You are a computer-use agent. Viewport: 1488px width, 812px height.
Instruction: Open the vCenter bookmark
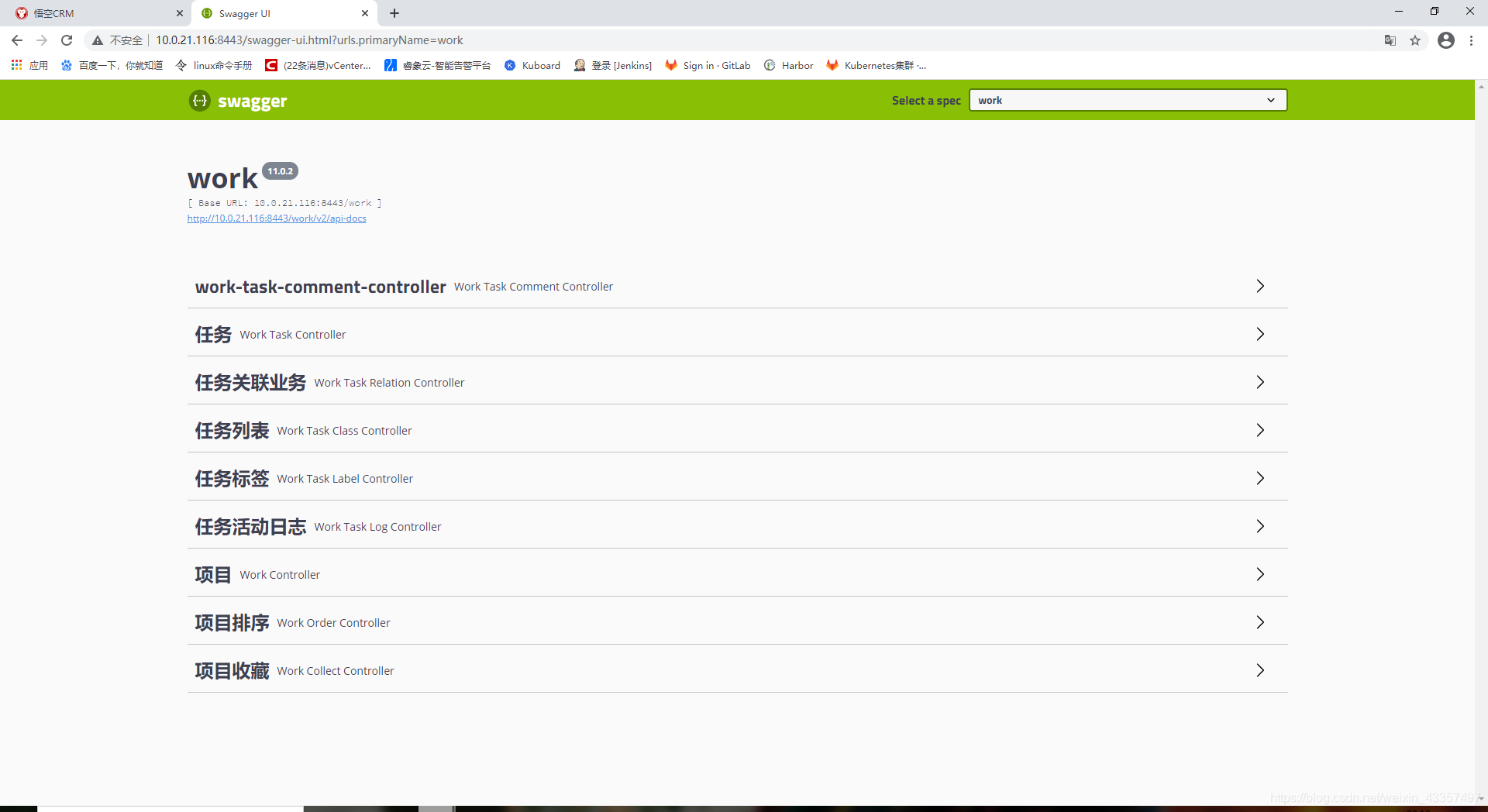coord(318,65)
